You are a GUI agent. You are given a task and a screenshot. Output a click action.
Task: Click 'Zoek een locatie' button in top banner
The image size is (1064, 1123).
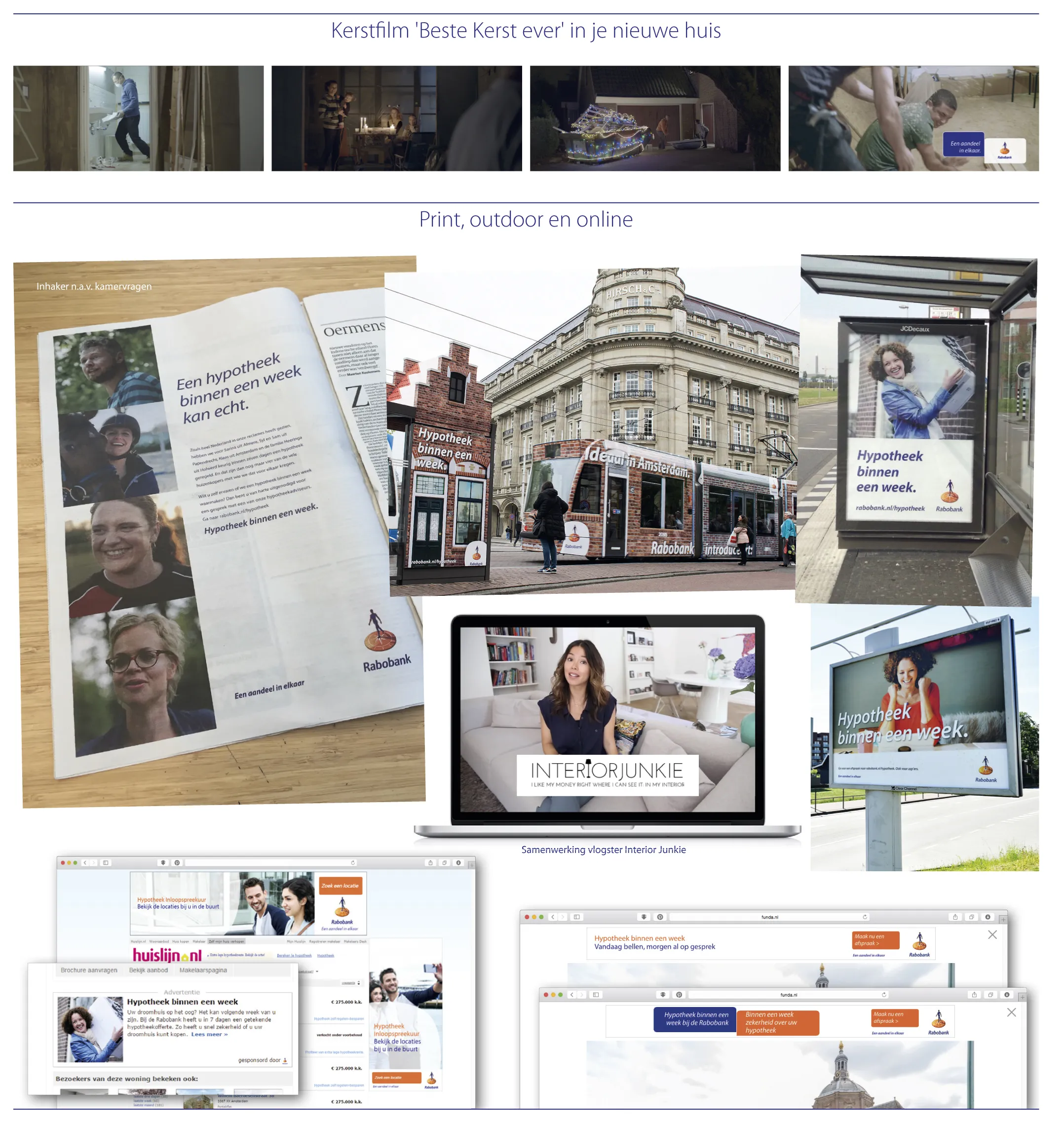[341, 886]
